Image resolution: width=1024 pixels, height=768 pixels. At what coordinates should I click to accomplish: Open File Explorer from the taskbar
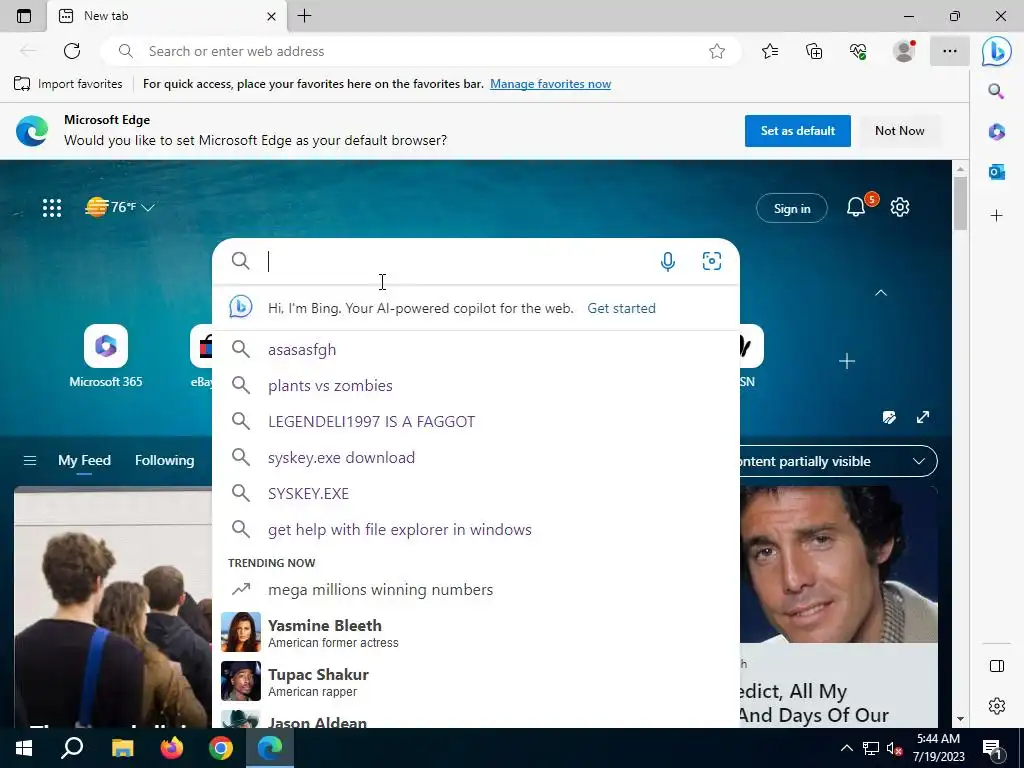(x=122, y=748)
